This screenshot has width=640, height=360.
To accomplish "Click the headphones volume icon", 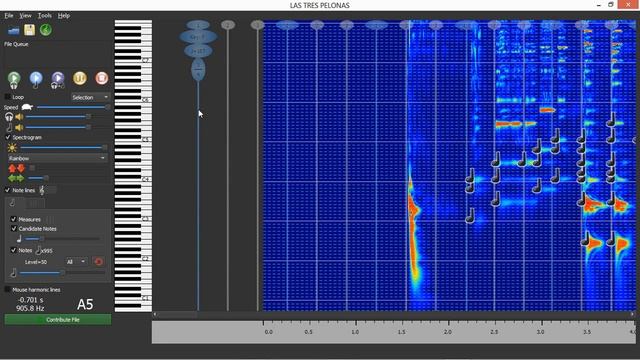I will pos(9,117).
